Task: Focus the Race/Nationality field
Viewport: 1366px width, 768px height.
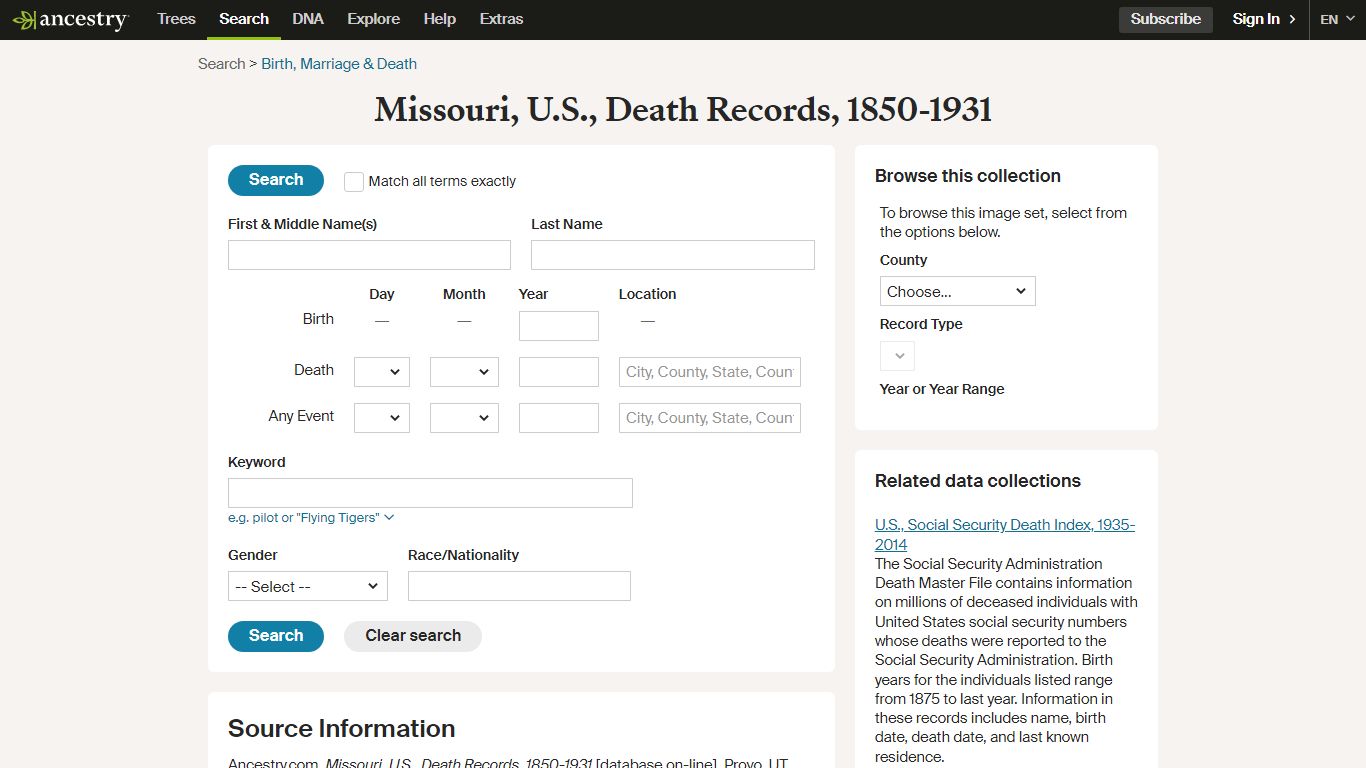Action: (x=519, y=586)
